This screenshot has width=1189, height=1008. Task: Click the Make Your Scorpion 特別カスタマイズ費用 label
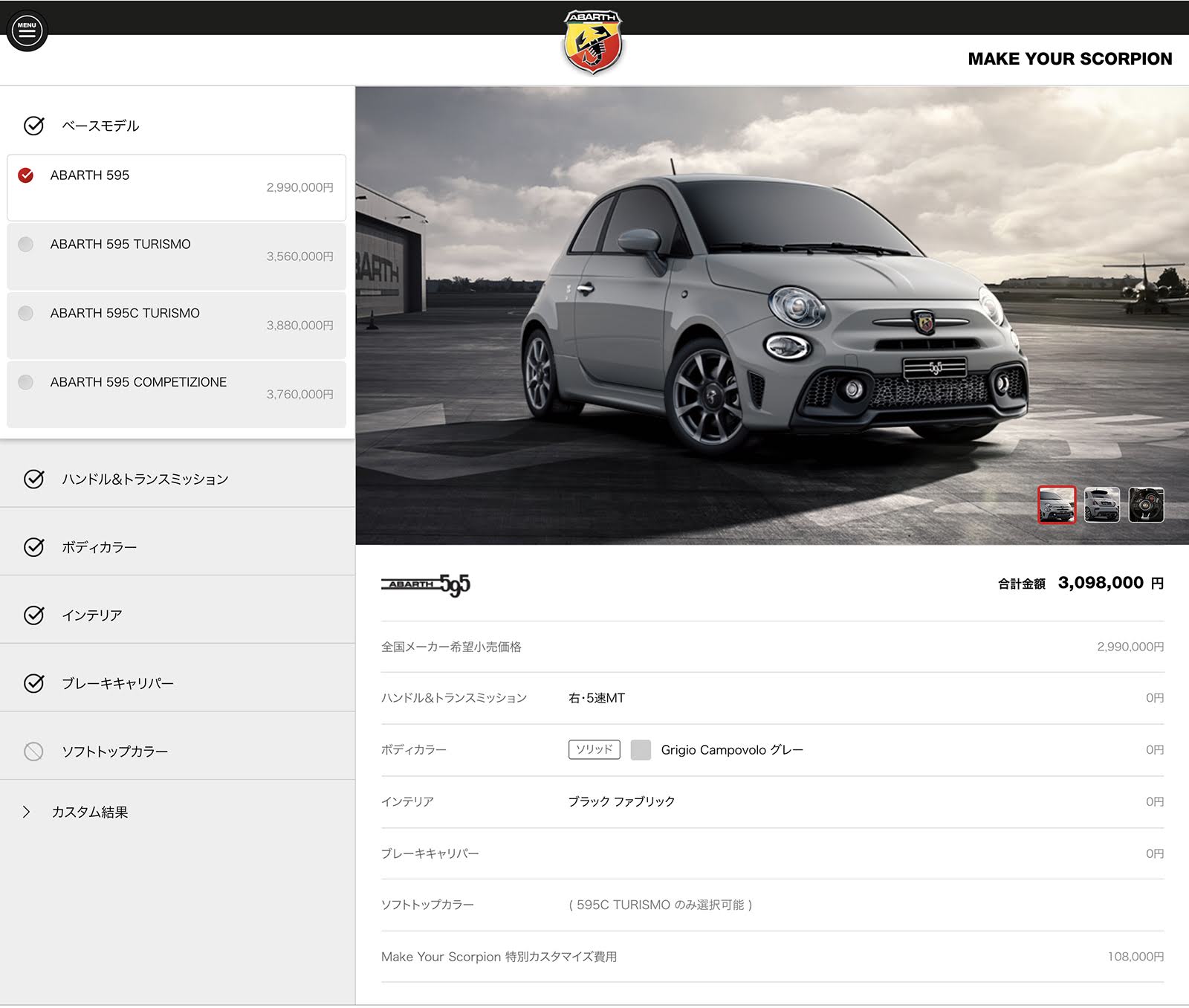[499, 957]
